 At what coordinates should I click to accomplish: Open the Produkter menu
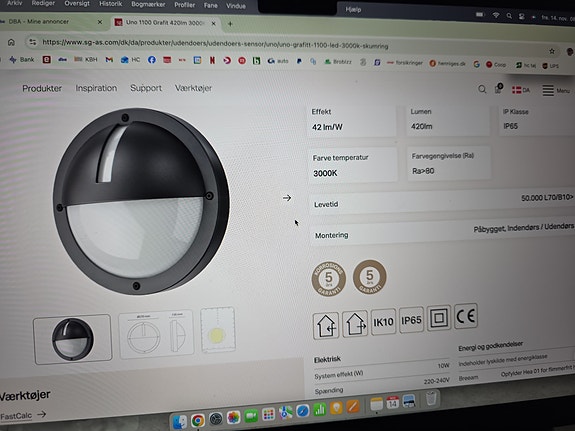point(42,88)
